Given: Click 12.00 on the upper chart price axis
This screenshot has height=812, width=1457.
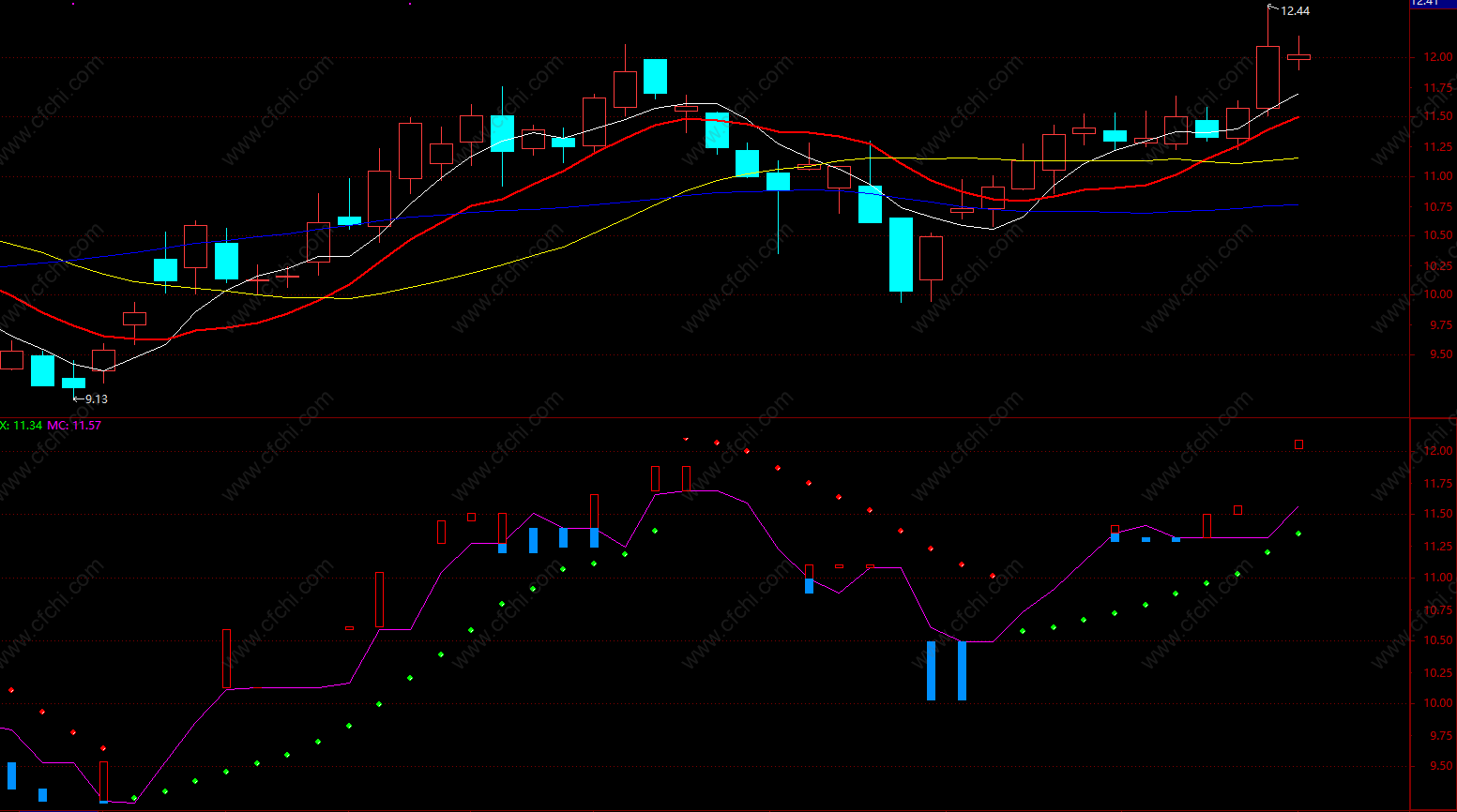Looking at the screenshot, I should (x=1437, y=57).
